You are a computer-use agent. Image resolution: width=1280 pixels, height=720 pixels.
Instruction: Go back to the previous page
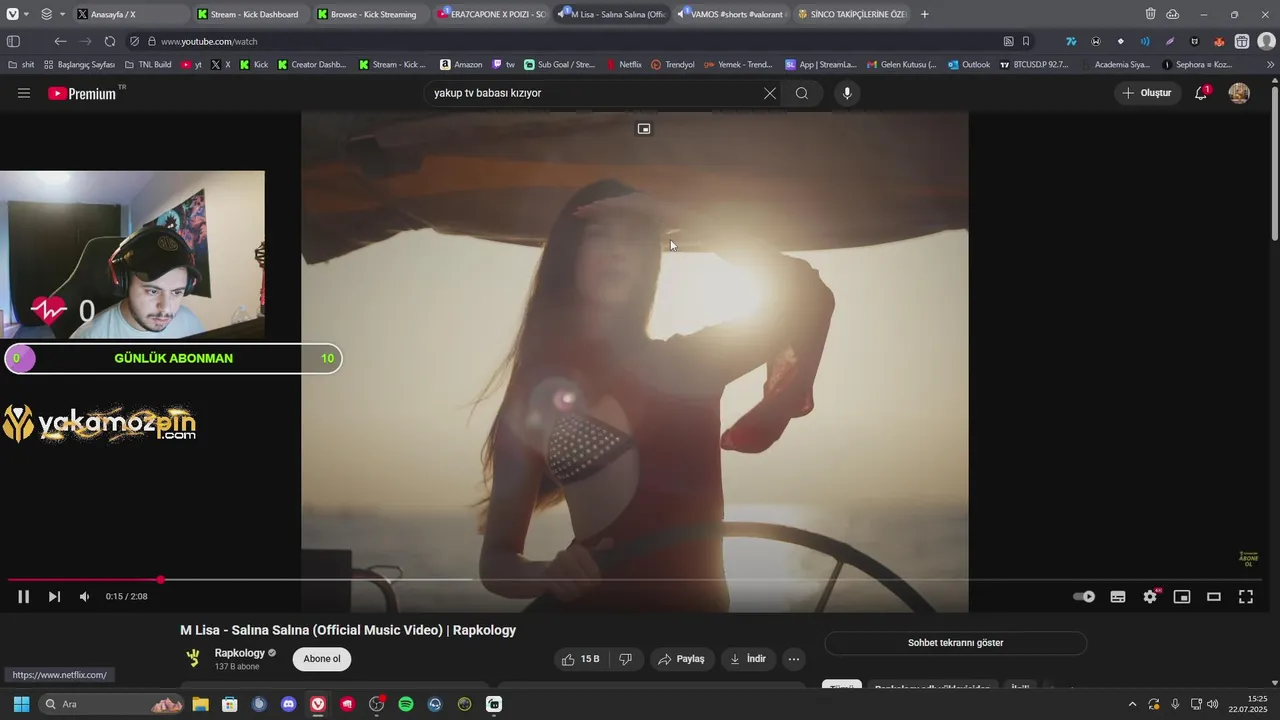60,41
